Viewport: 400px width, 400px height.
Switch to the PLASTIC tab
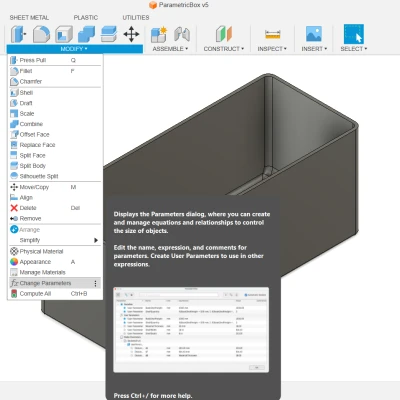(86, 18)
